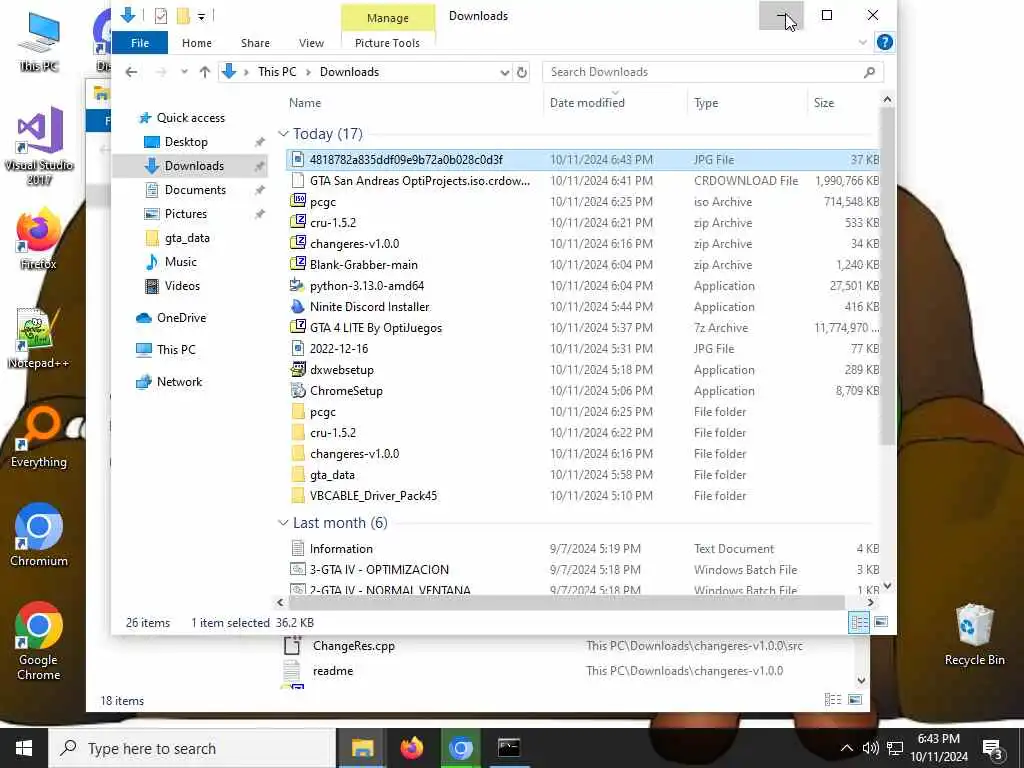Sort by the Size column header
This screenshot has height=768, width=1024.
[x=824, y=103]
